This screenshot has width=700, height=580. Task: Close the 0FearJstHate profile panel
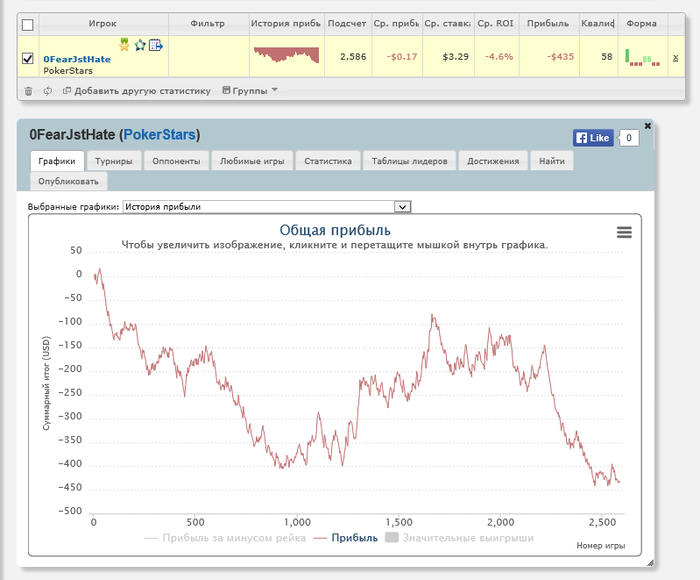tap(648, 126)
